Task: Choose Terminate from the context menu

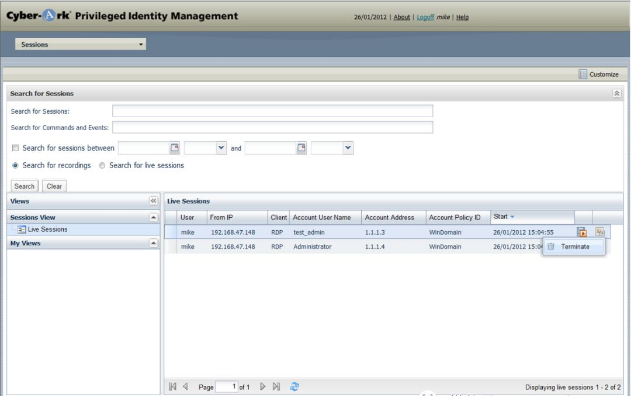Action: 575,247
